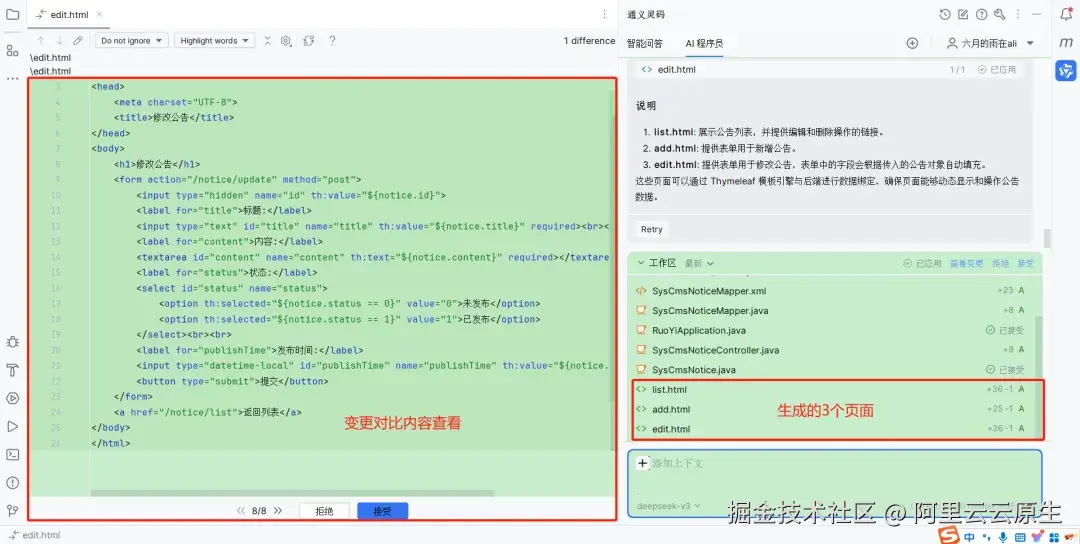Go to previous change double-left arrow
Image resolution: width=1080 pixels, height=544 pixels.
point(241,511)
